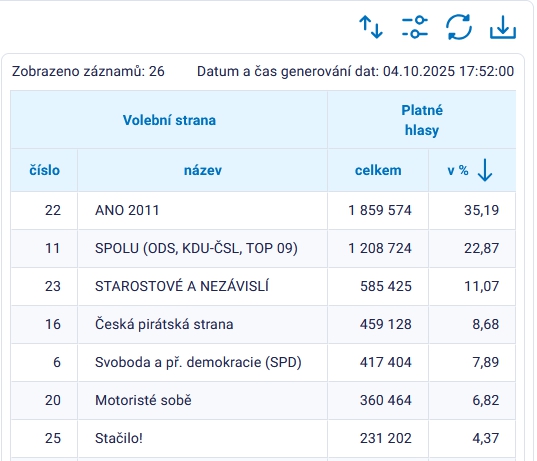
Task: Select vote count 1 208 724
Action: click(380, 248)
